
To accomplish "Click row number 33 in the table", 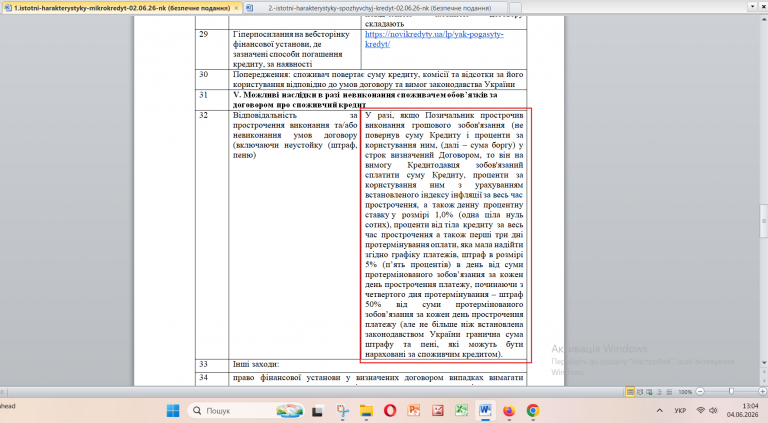I will [x=204, y=364].
